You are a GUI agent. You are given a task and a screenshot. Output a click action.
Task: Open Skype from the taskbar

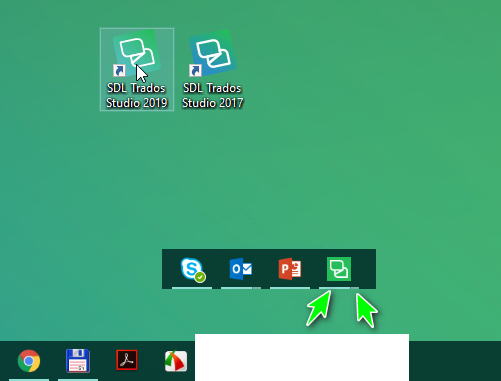193,269
